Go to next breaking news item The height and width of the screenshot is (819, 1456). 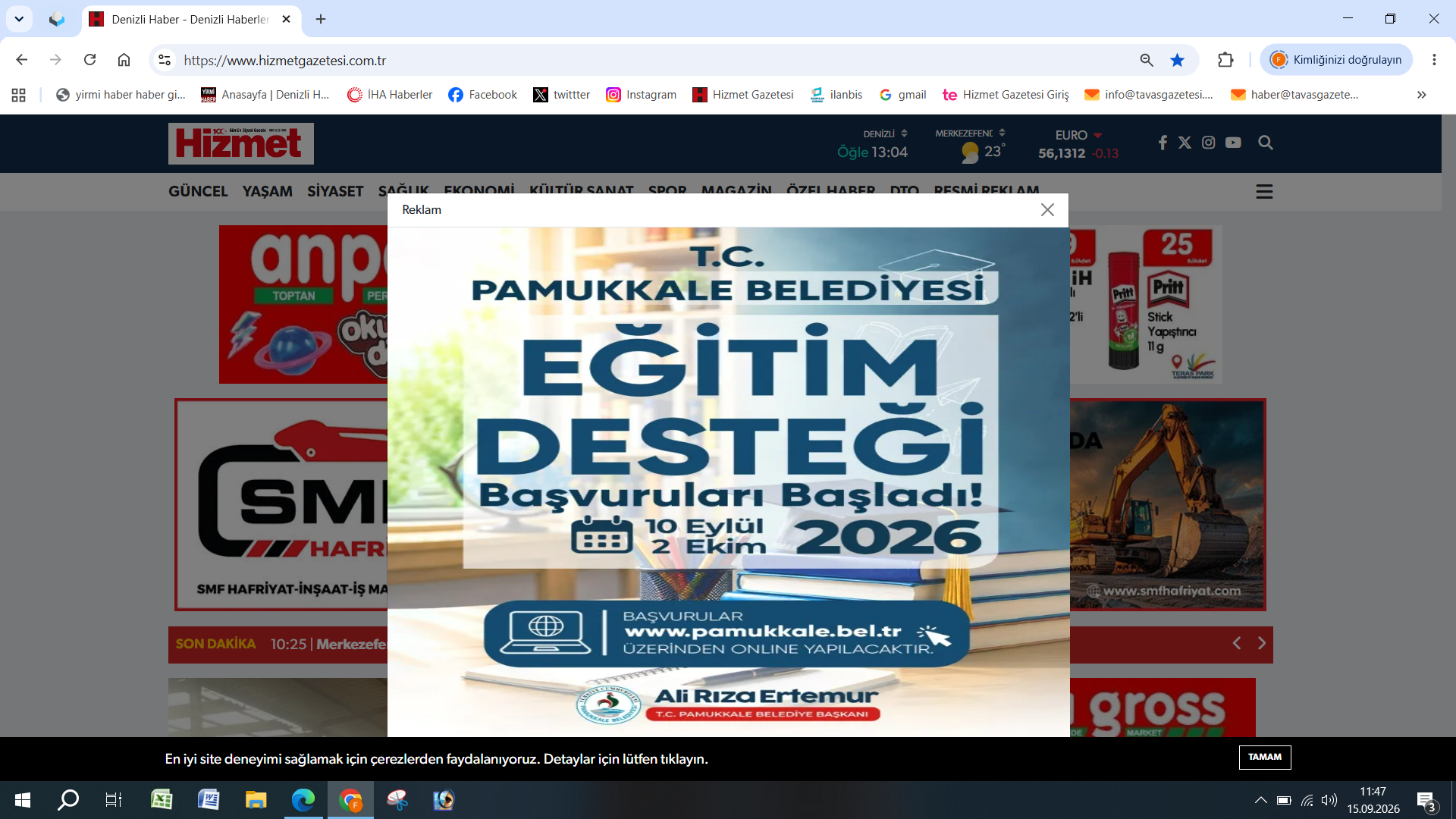coord(1262,643)
